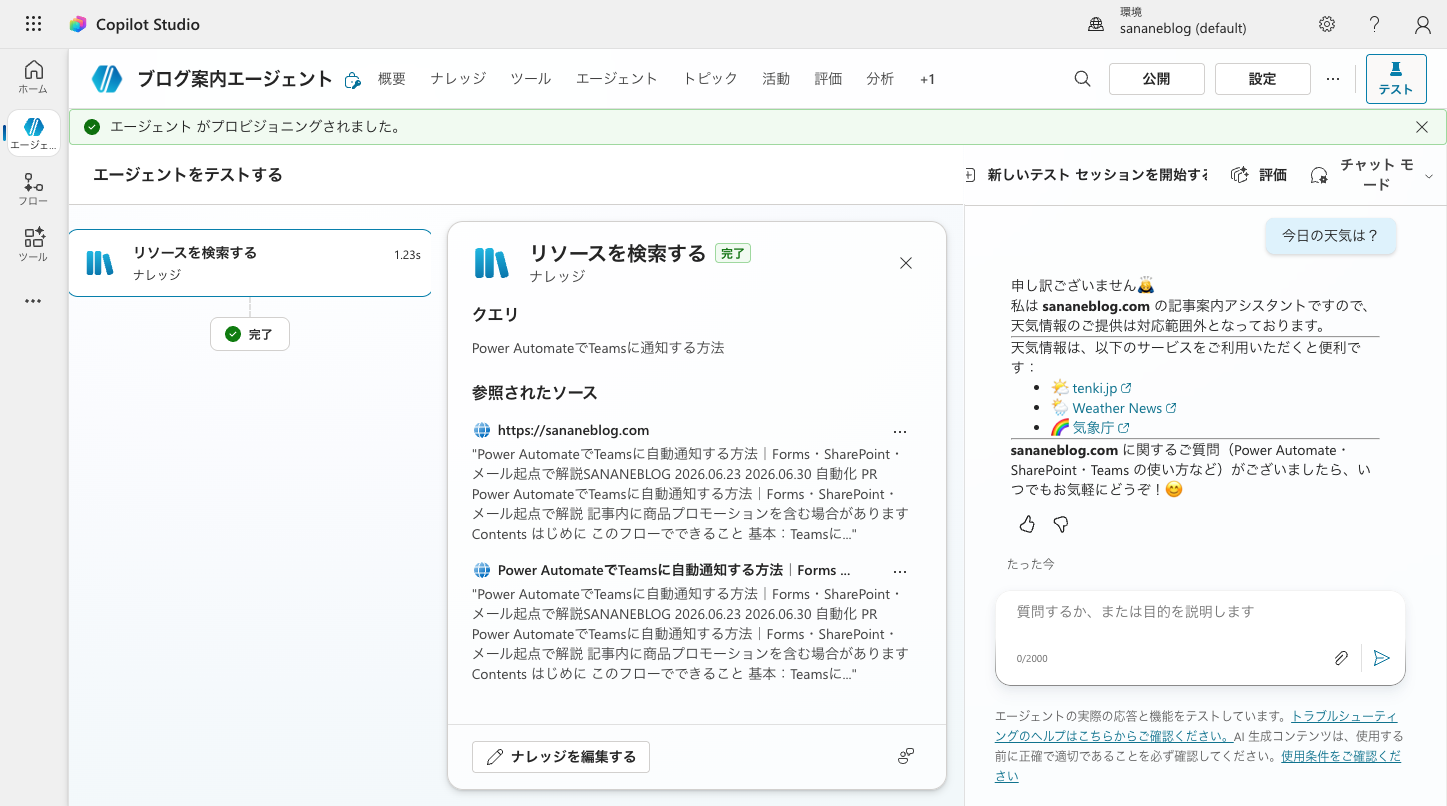1447x806 pixels.
Task: Click the 1.23s duration label
Action: coord(407,255)
